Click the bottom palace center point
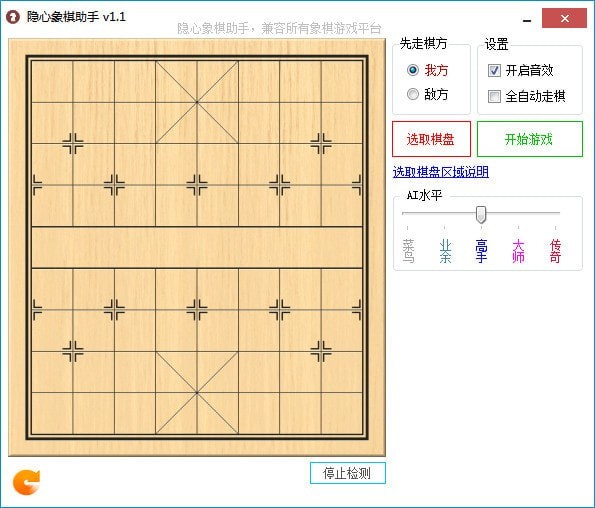The image size is (595, 508). click(x=197, y=393)
